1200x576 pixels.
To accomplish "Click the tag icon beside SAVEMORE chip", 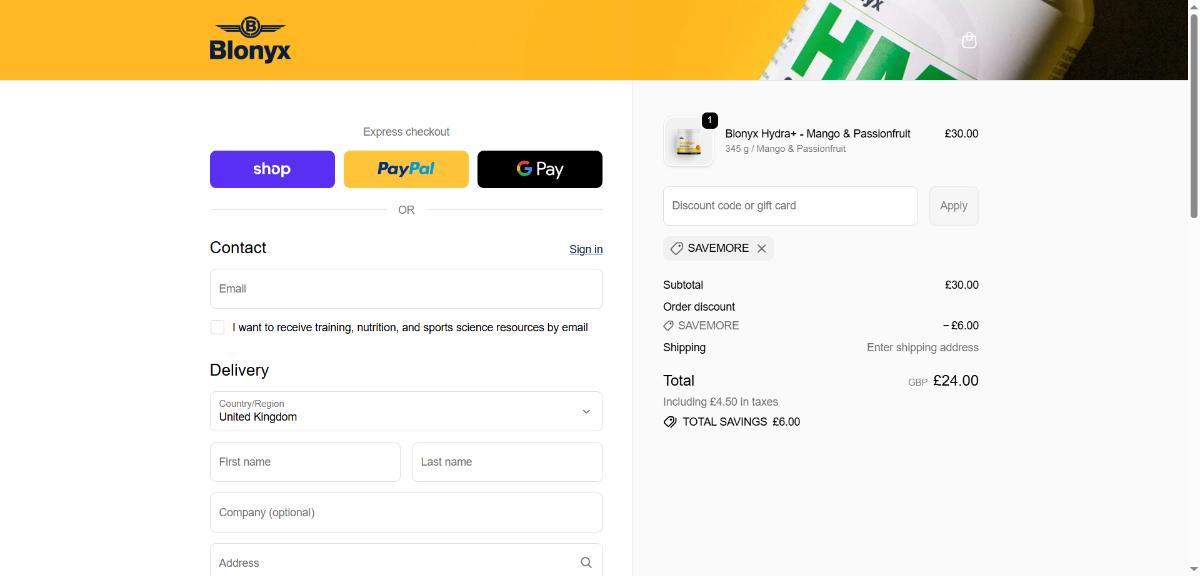I will (x=677, y=249).
